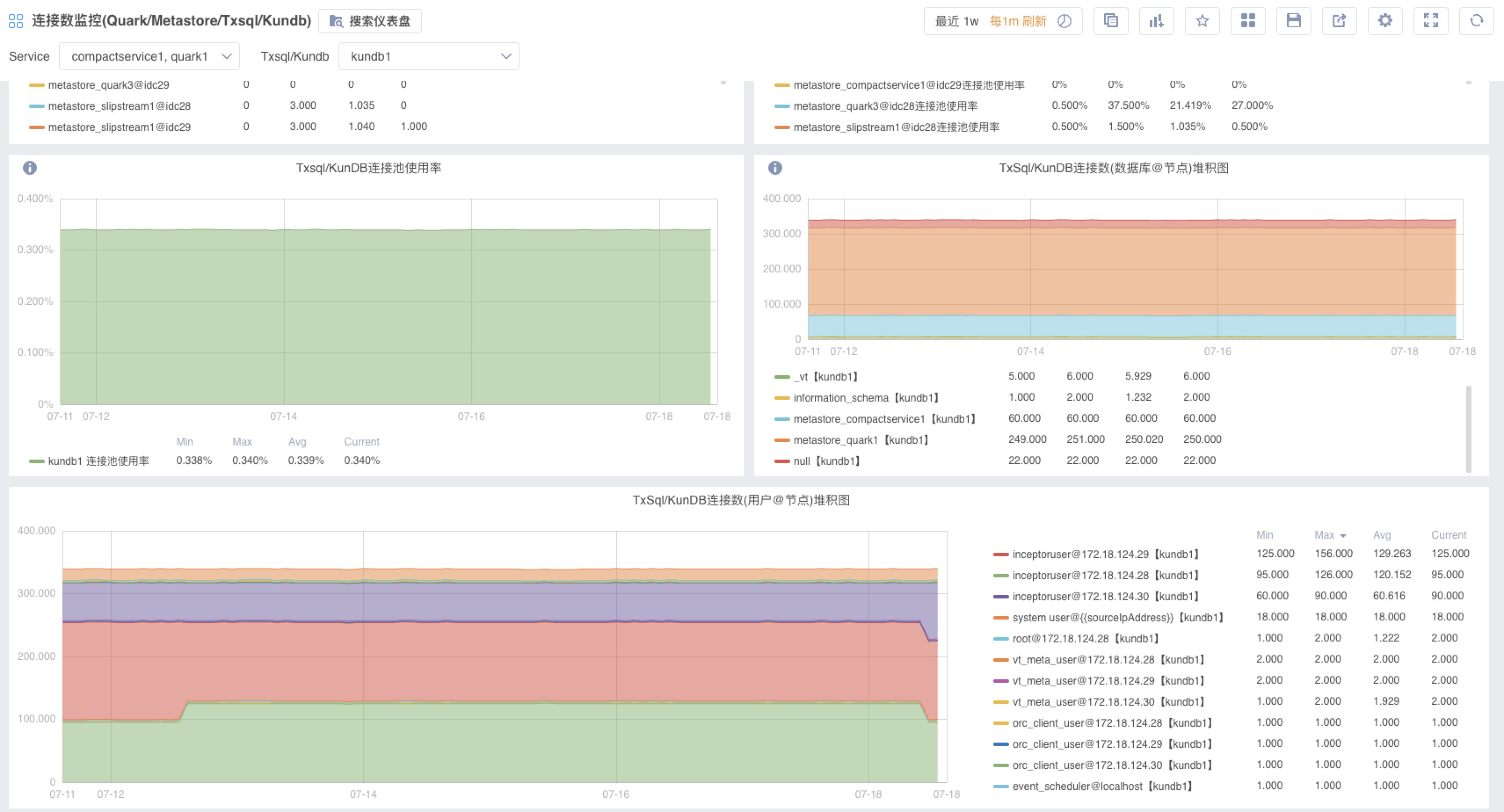
Task: Click the dashboard grid icon beside title
Action: [16, 21]
